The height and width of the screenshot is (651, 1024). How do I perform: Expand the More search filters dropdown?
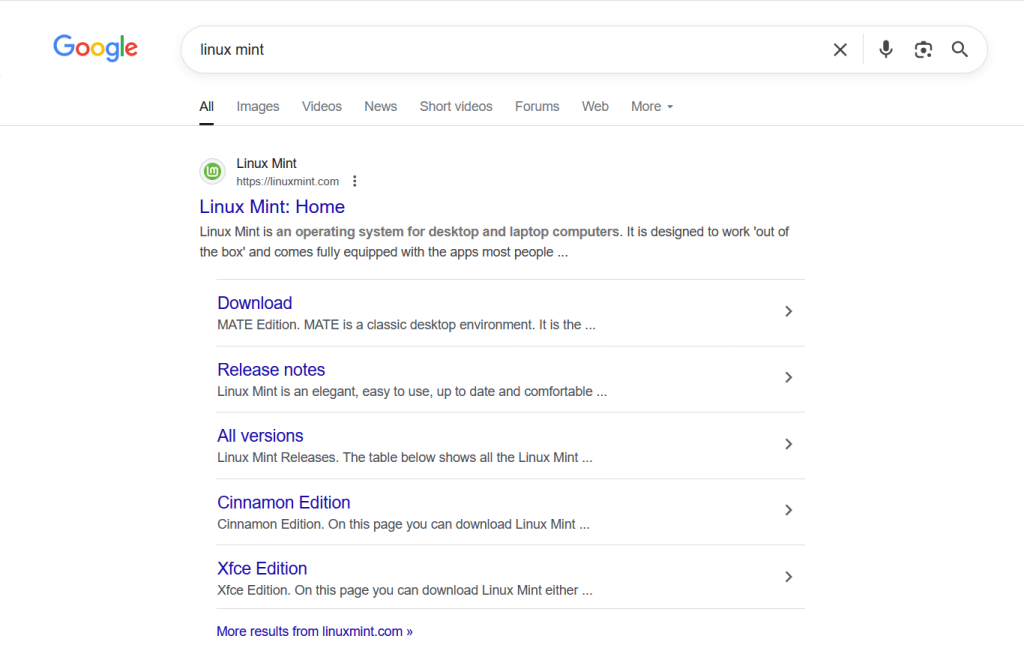652,107
